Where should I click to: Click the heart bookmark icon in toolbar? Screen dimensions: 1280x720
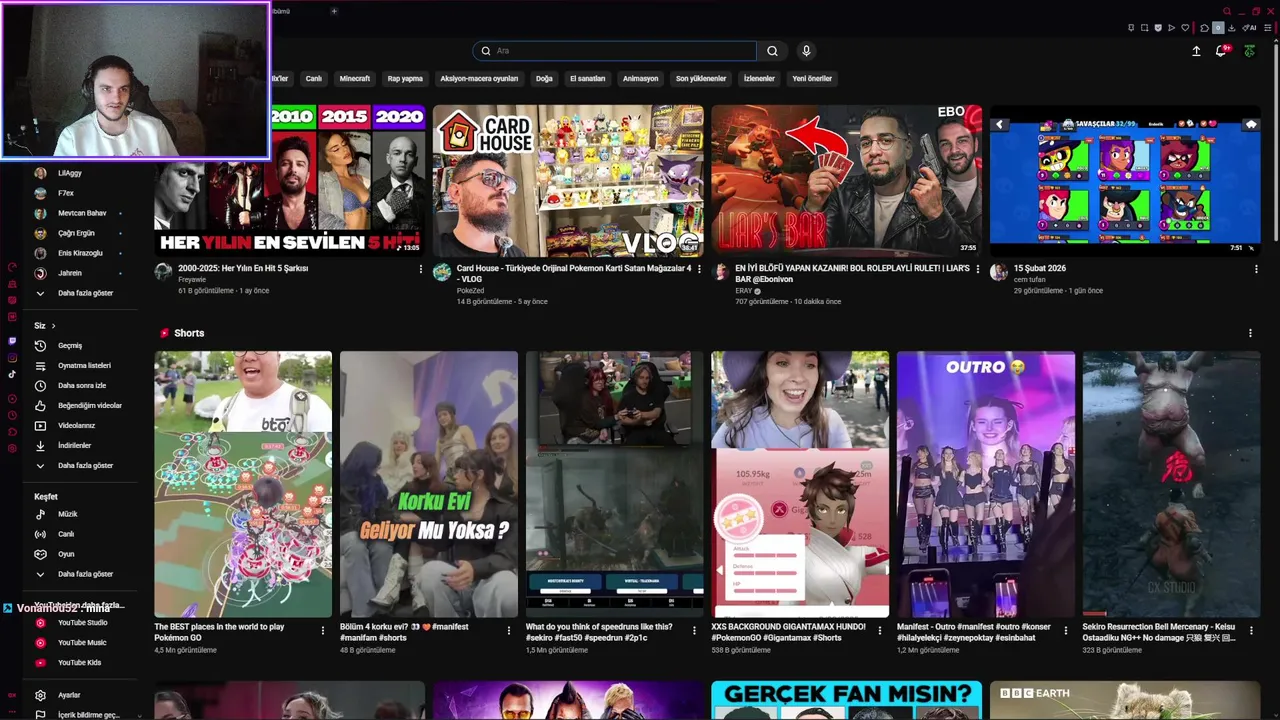coord(1185,28)
